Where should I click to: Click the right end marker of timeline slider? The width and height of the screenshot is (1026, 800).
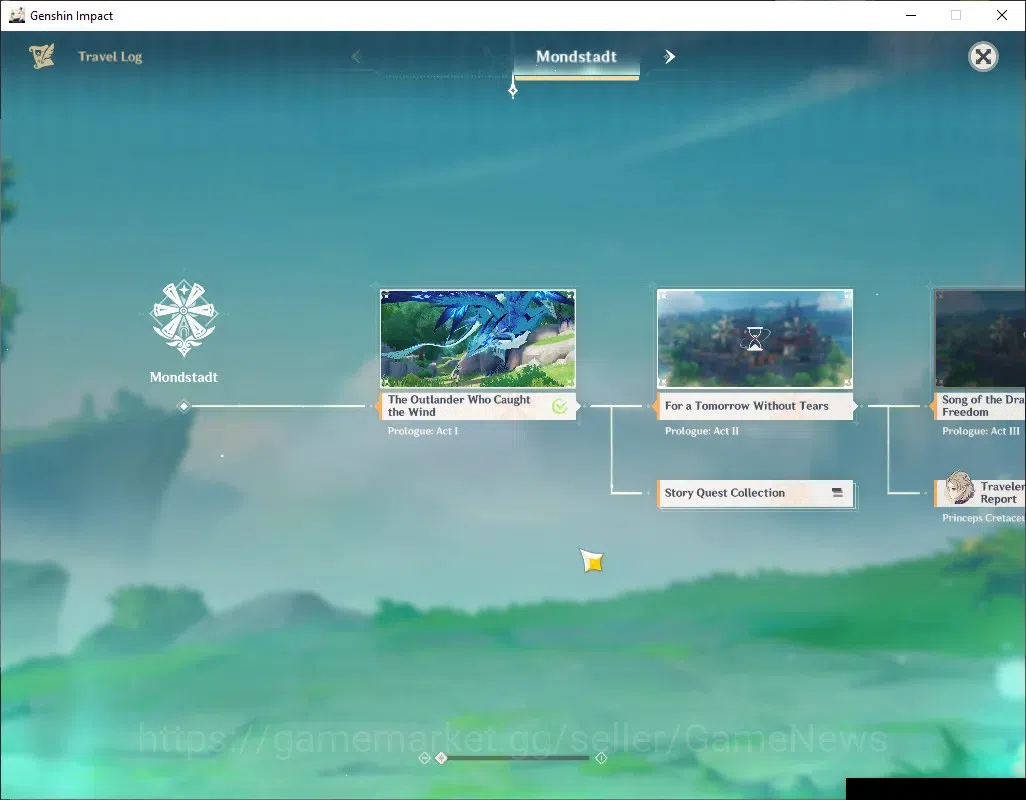click(x=601, y=757)
